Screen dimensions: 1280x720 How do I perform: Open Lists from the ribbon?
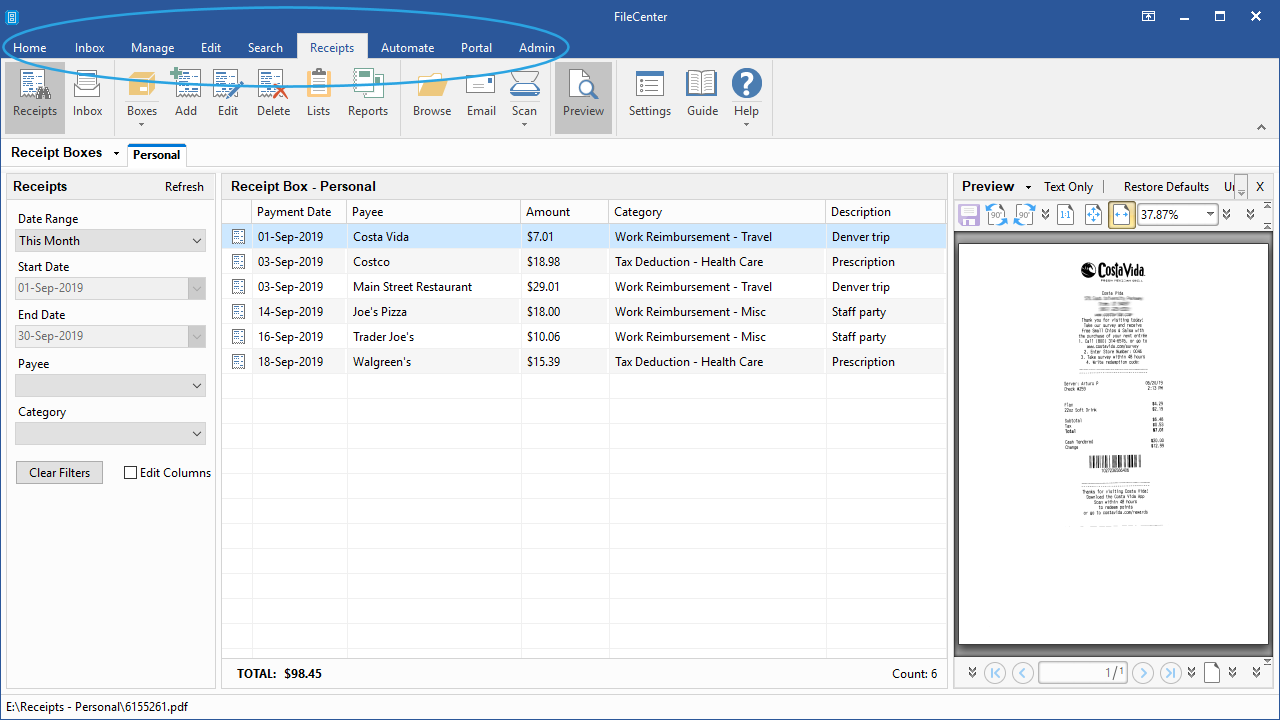tap(318, 94)
